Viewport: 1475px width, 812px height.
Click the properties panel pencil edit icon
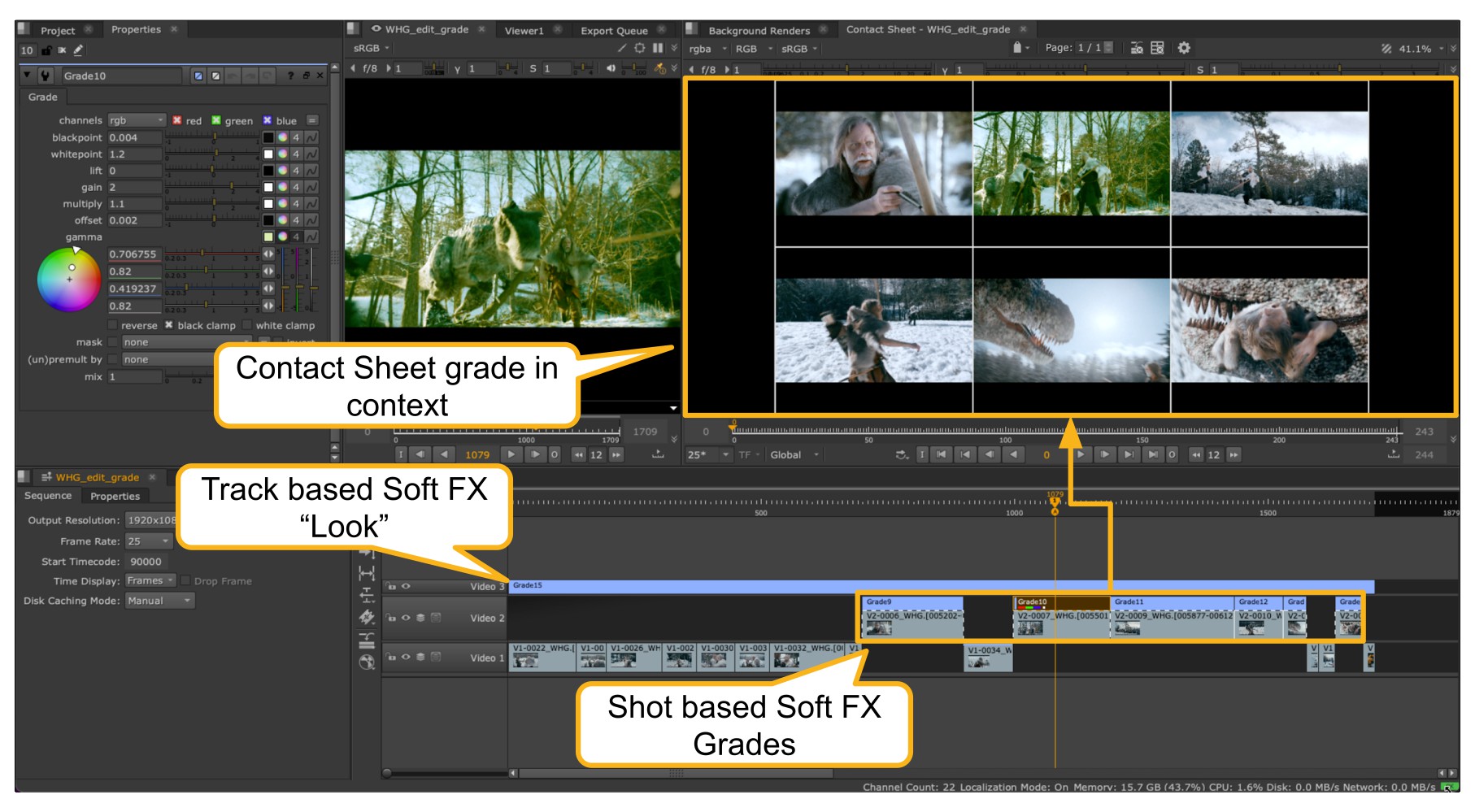pyautogui.click(x=78, y=50)
